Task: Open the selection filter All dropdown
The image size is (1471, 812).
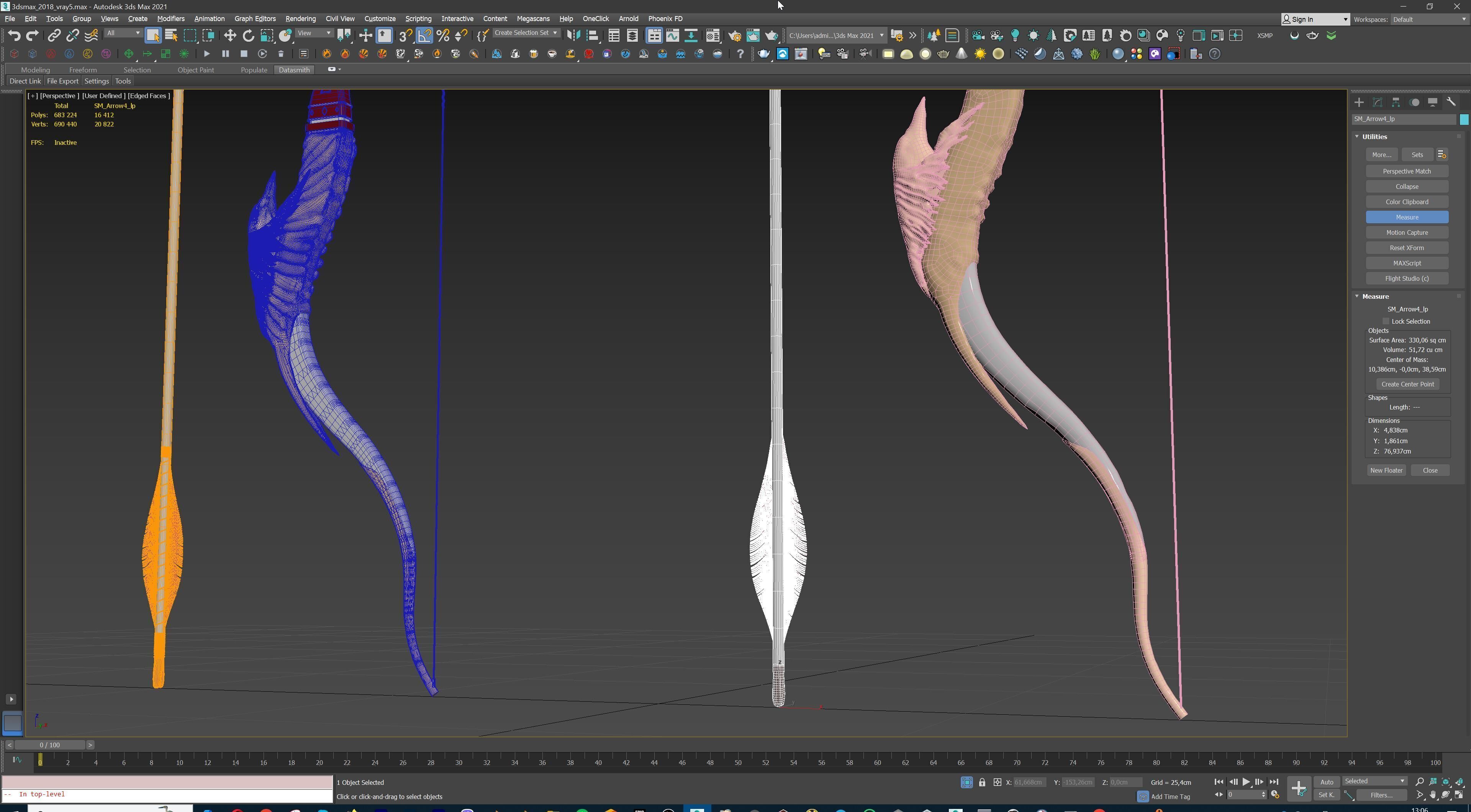Action: click(x=123, y=33)
